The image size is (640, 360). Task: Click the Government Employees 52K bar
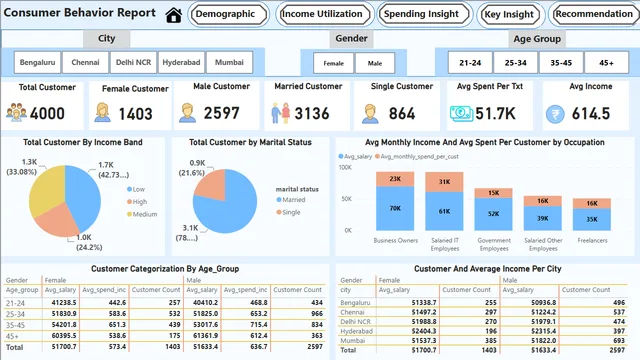[x=493, y=214]
